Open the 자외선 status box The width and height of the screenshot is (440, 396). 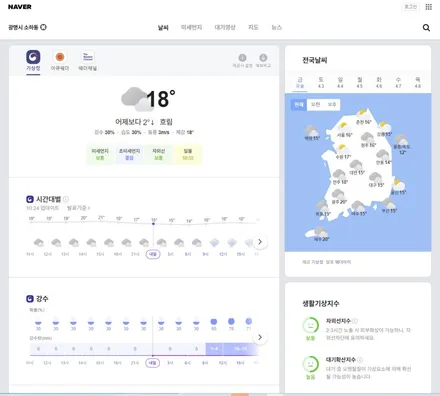coord(158,154)
